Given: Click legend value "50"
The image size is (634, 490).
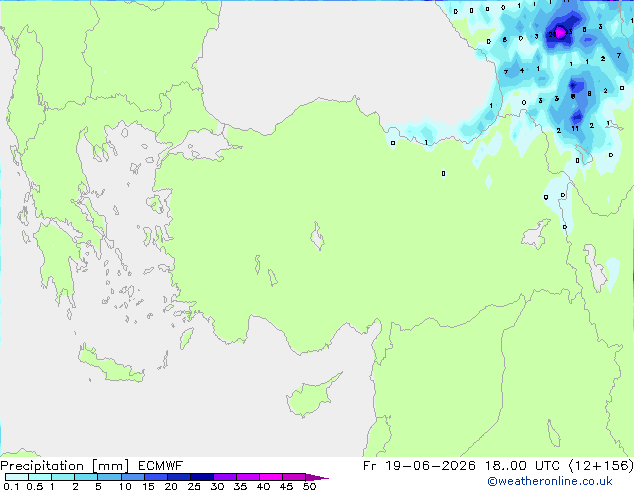Looking at the screenshot, I should [x=310, y=486].
